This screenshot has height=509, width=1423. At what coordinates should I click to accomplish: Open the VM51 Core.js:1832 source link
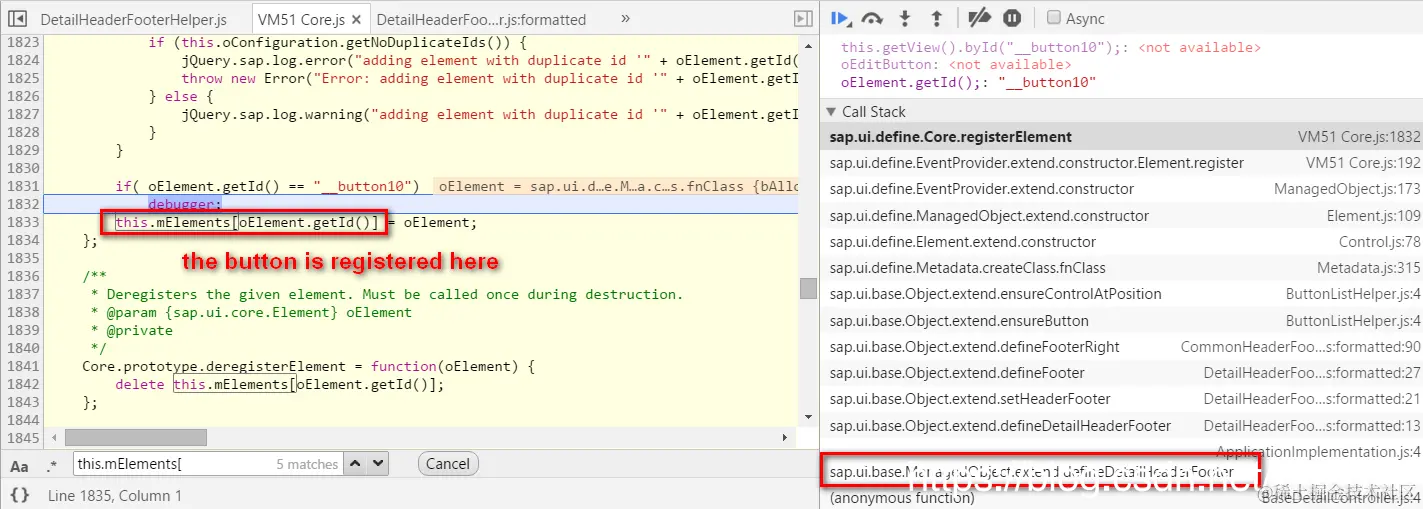pyautogui.click(x=1359, y=137)
